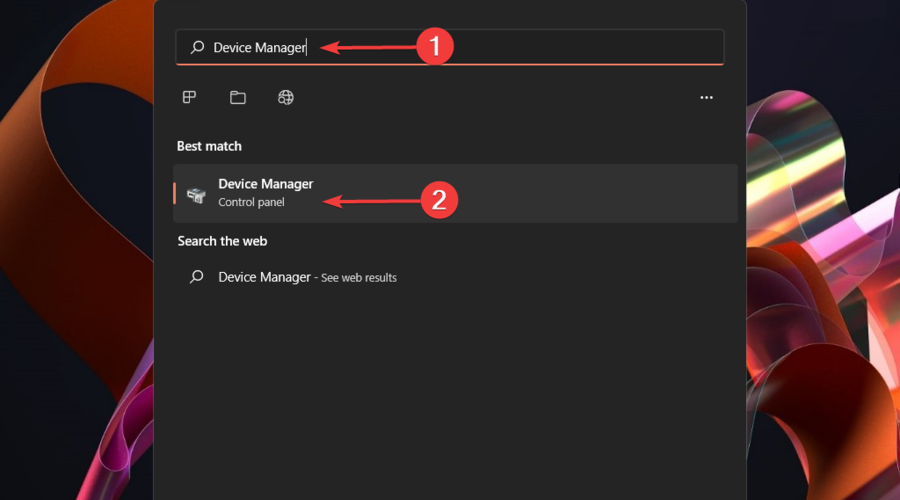Click the Best match section heading
Viewport: 900px width, 500px height.
pos(209,146)
